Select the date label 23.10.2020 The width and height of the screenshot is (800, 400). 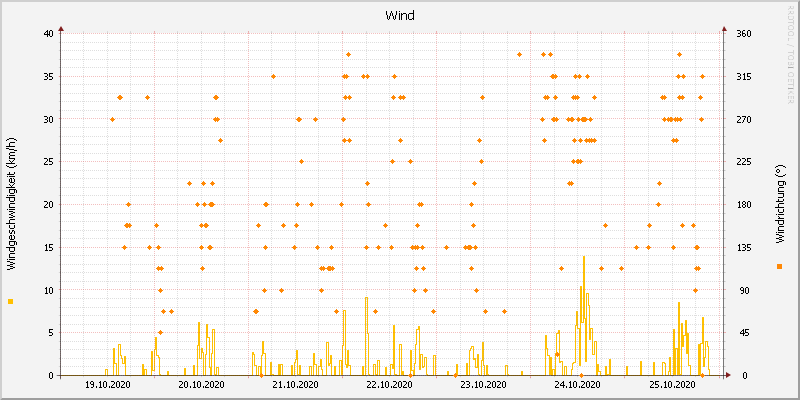(484, 384)
